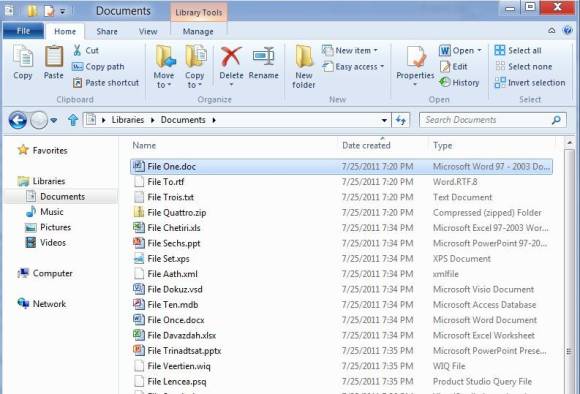Click the search magnifier icon
The image size is (580, 394).
point(556,120)
